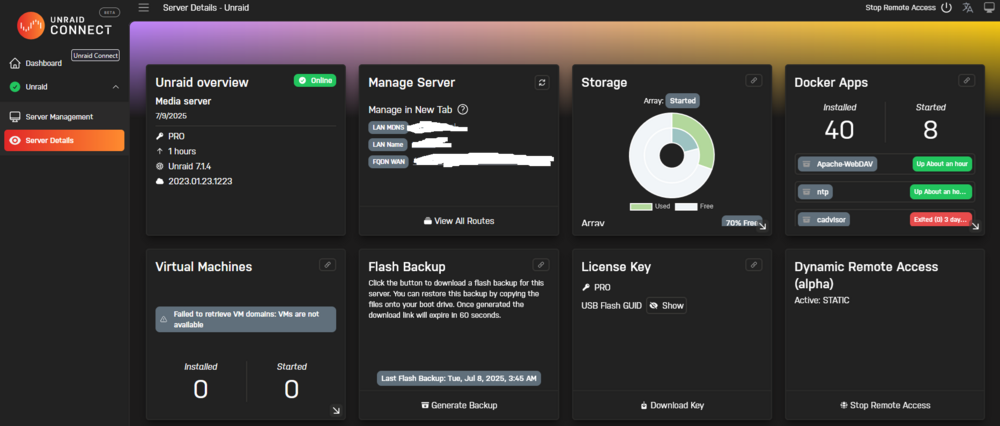Open Dashboard in the sidebar

pos(36,63)
